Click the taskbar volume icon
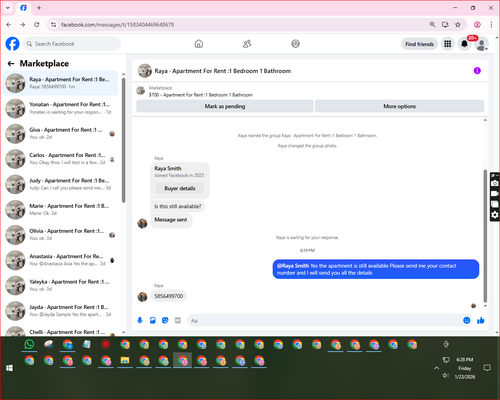The image size is (500, 400). coord(445,376)
